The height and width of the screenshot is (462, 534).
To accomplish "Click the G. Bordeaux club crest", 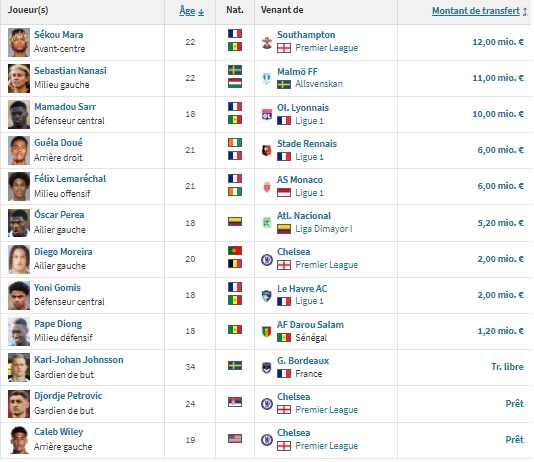I will [x=267, y=368].
